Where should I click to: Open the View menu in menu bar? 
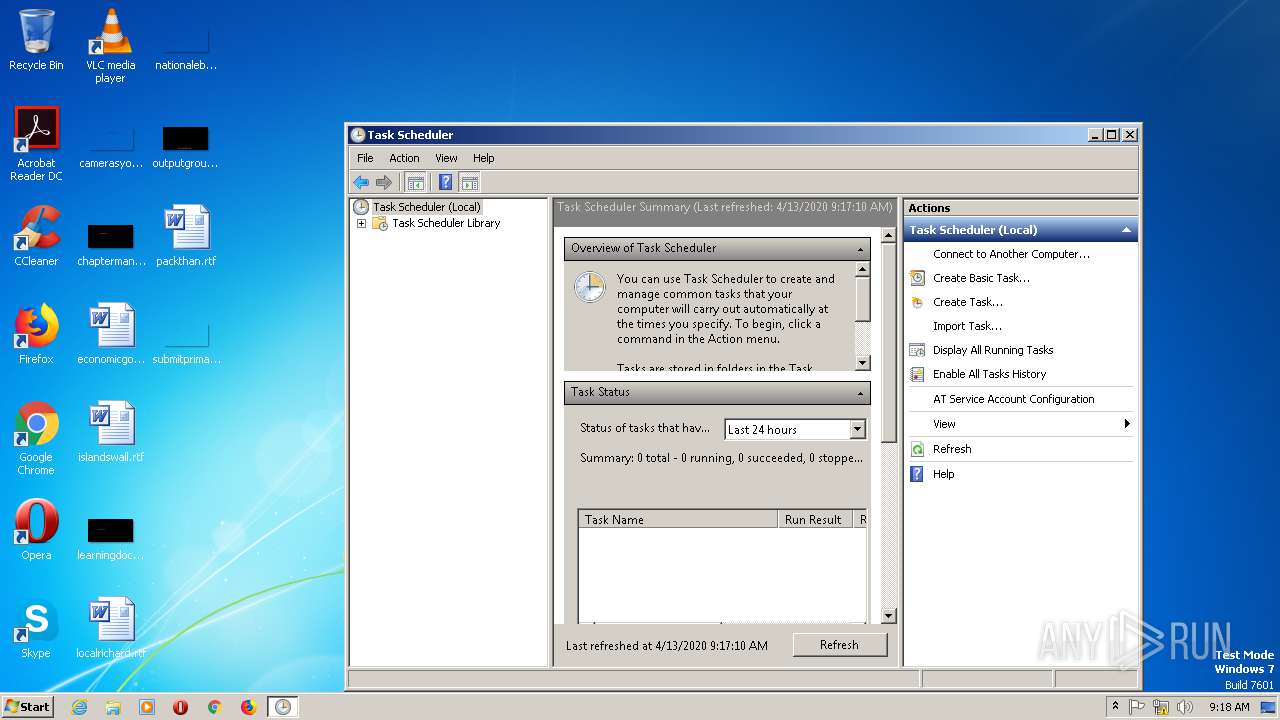[x=446, y=158]
